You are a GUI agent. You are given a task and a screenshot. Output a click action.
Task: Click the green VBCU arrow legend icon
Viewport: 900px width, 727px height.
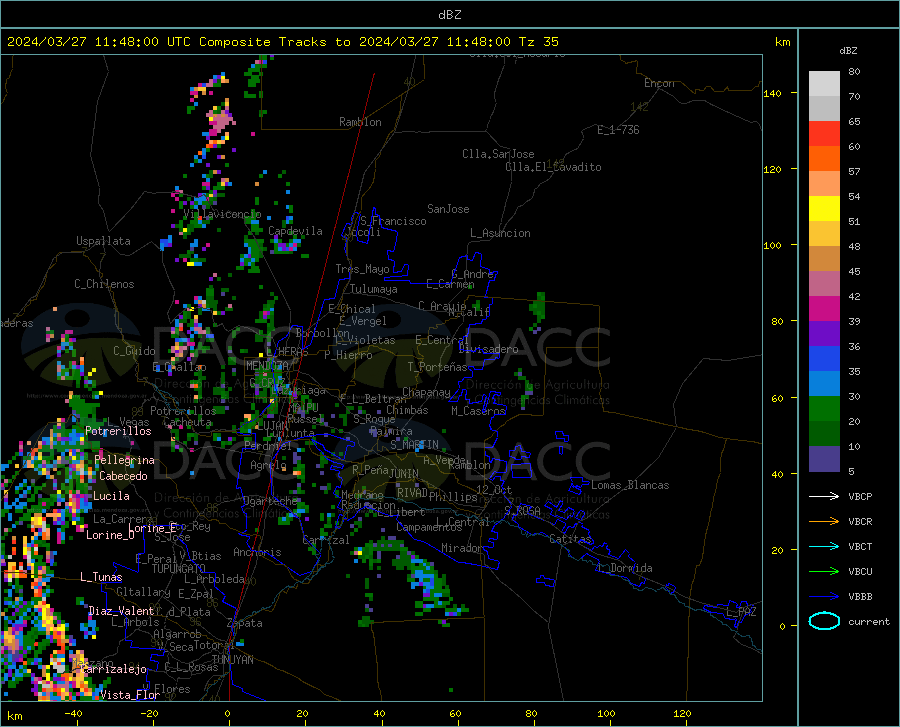pos(824,572)
